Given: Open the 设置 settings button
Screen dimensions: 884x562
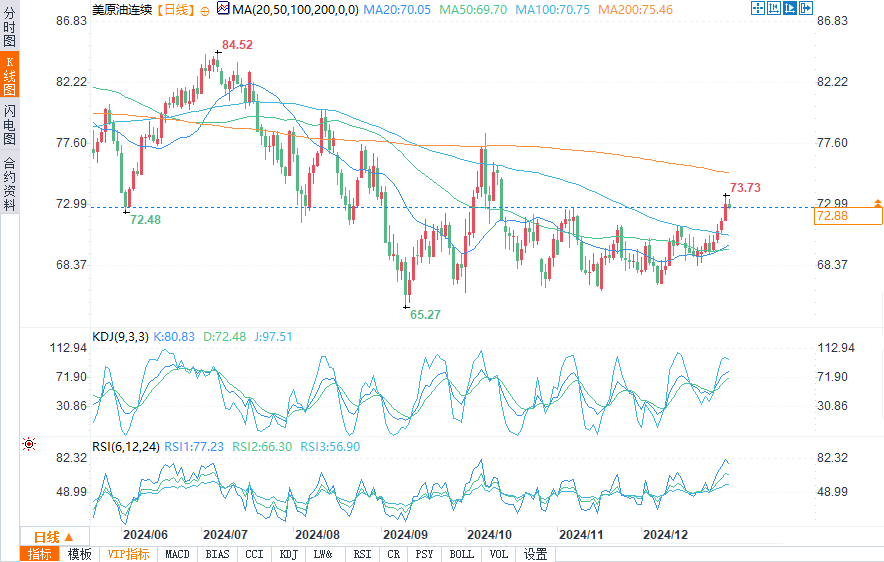Looking at the screenshot, I should [x=536, y=554].
